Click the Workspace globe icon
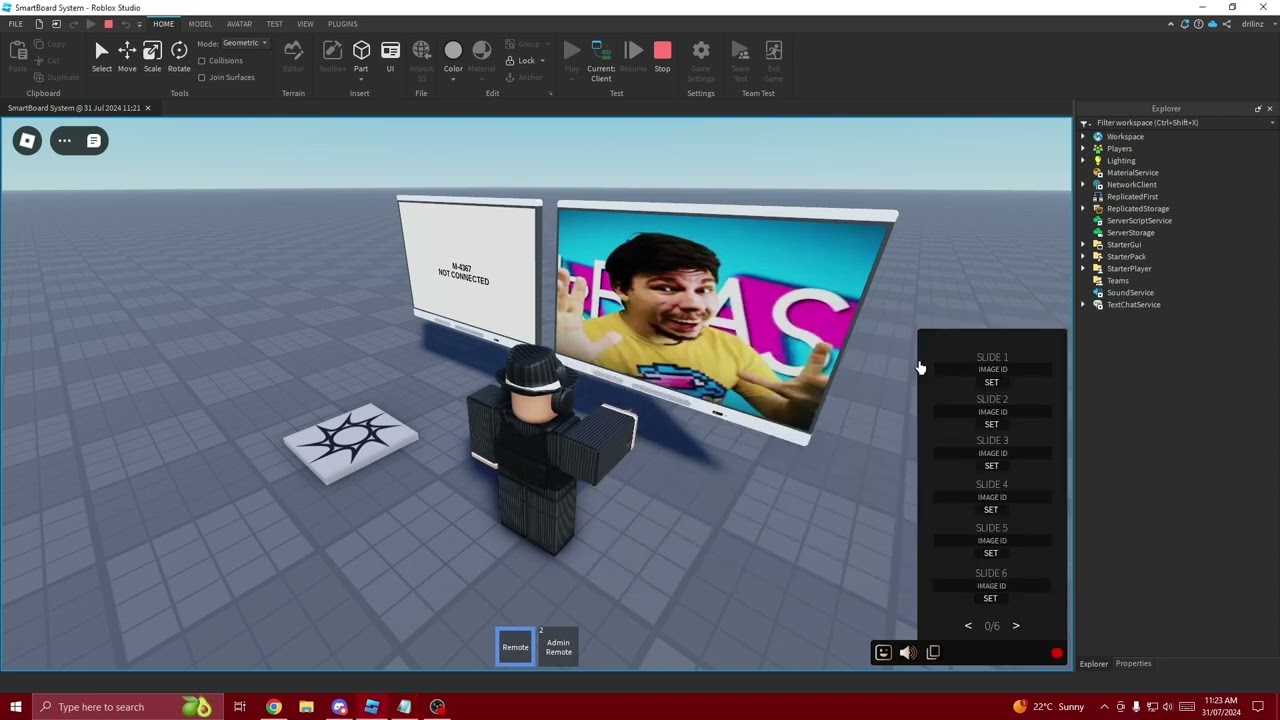1280x720 pixels. point(1098,137)
